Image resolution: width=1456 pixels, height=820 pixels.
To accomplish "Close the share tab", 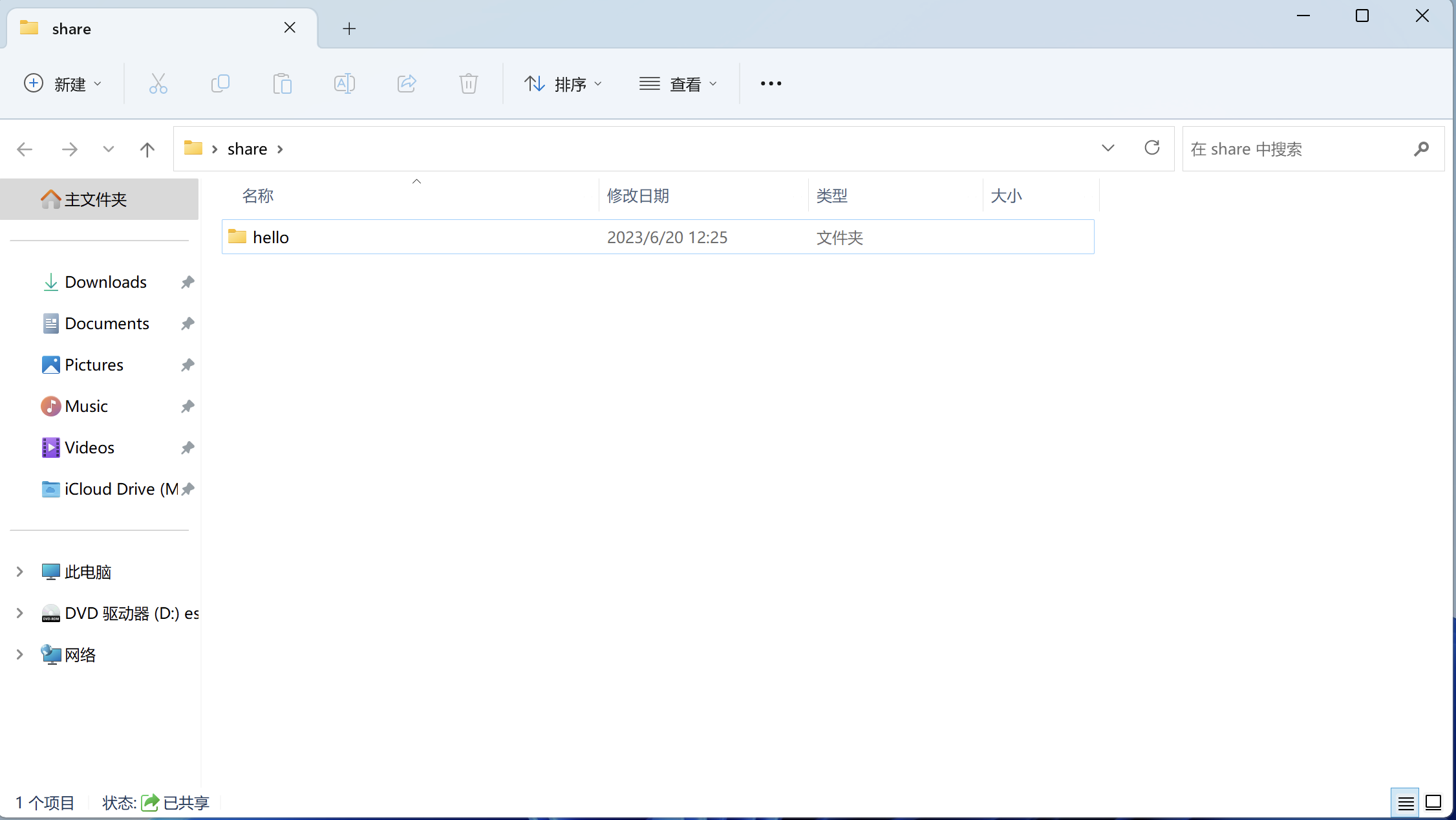I will pos(290,28).
